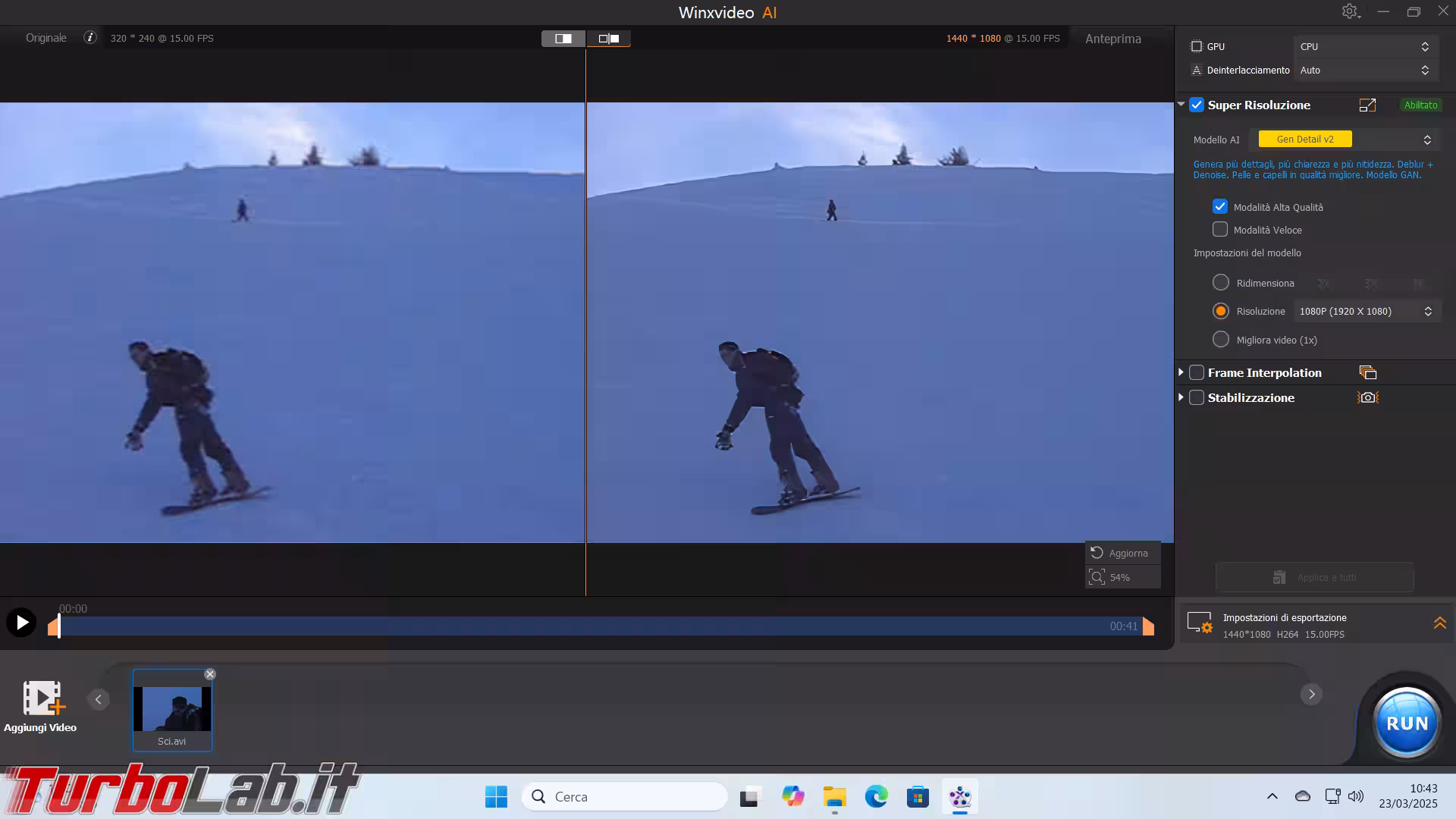Remove Sci.avi using the thumbnail X
1456x819 pixels.
(210, 674)
